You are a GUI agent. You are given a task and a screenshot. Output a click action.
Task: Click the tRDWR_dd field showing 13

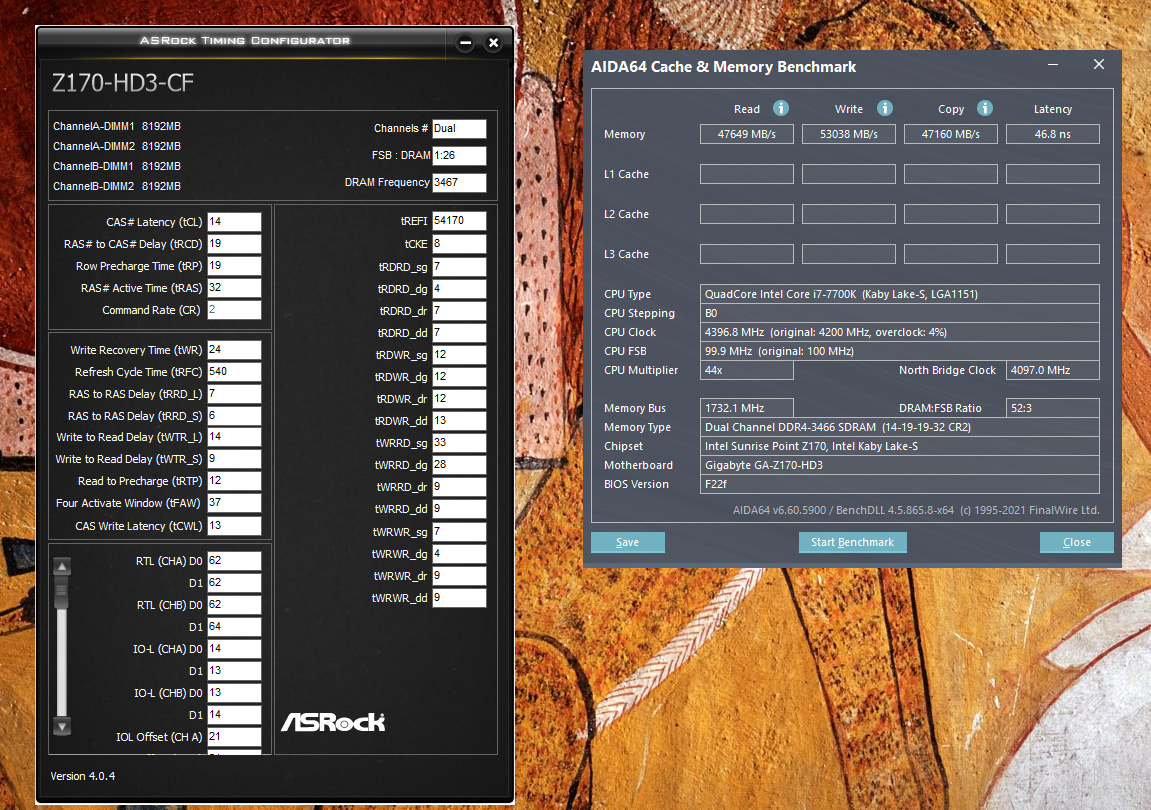click(459, 421)
